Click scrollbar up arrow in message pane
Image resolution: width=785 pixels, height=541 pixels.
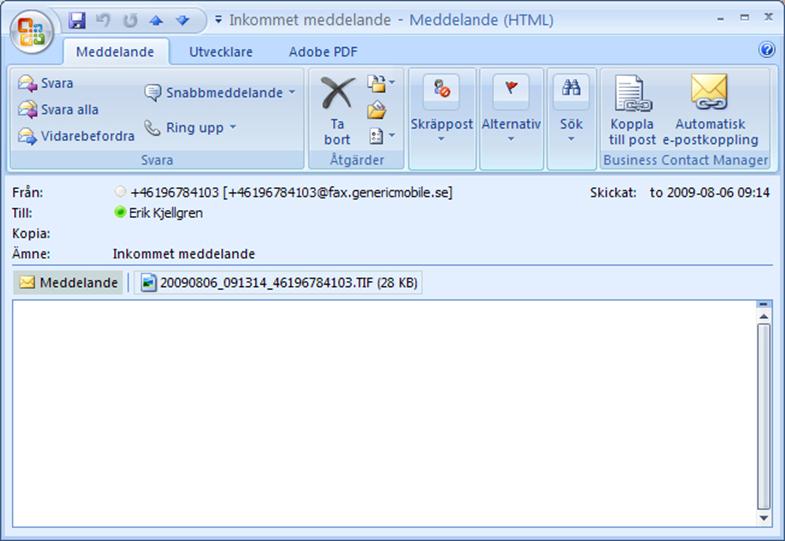763,316
